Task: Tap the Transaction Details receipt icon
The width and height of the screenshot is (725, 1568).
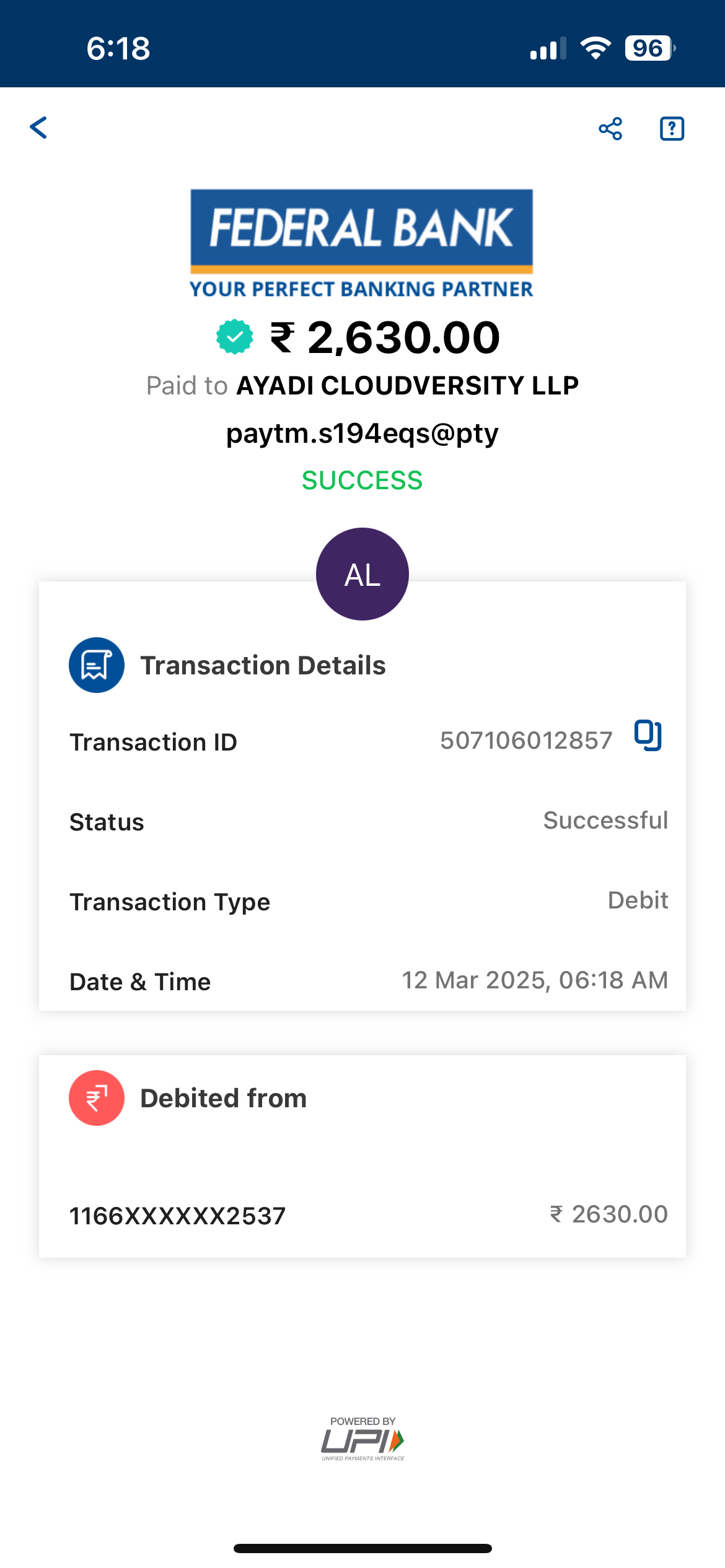Action: 97,665
